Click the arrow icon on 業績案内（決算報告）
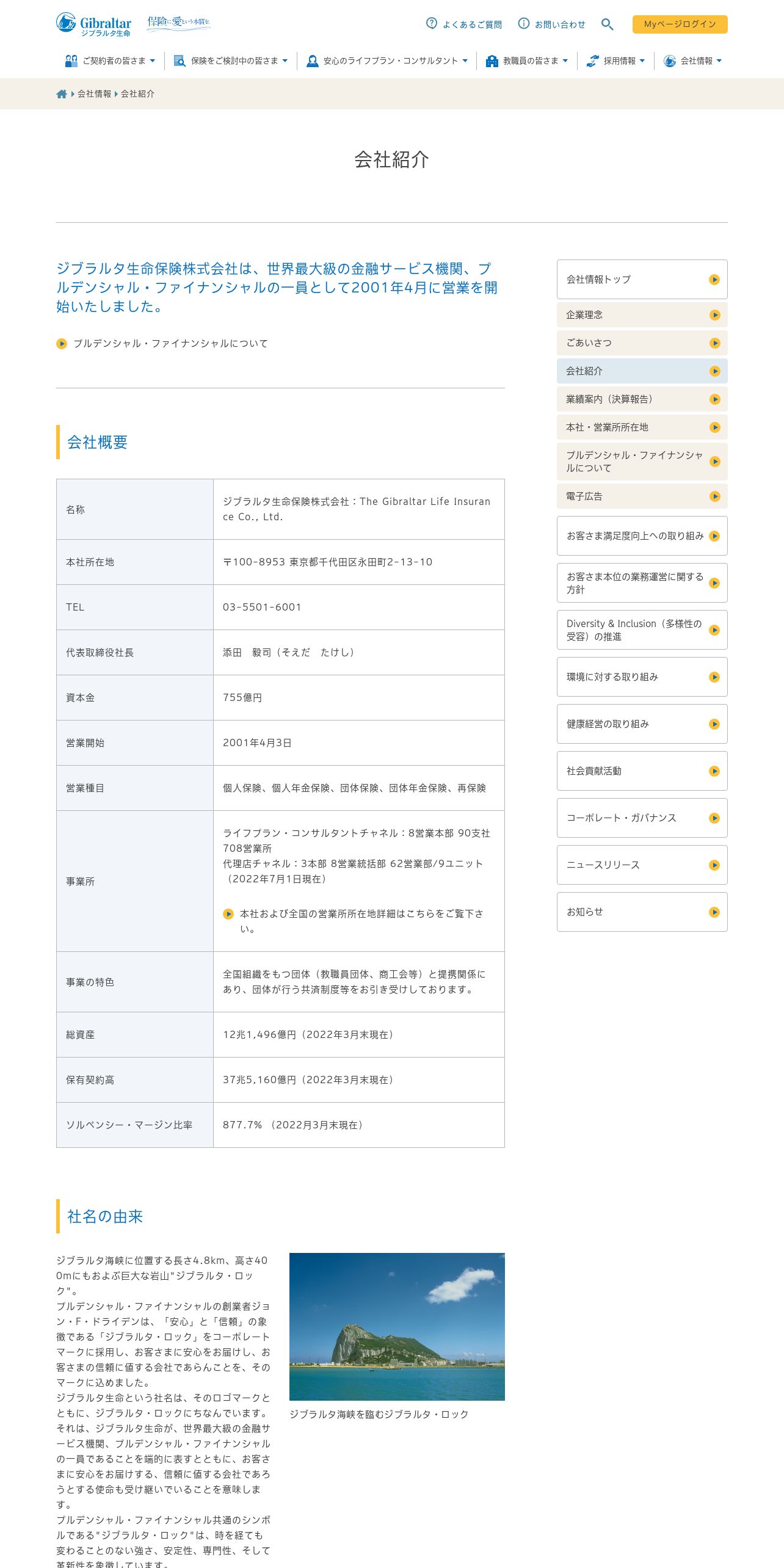The height and width of the screenshot is (1568, 784). (x=715, y=399)
